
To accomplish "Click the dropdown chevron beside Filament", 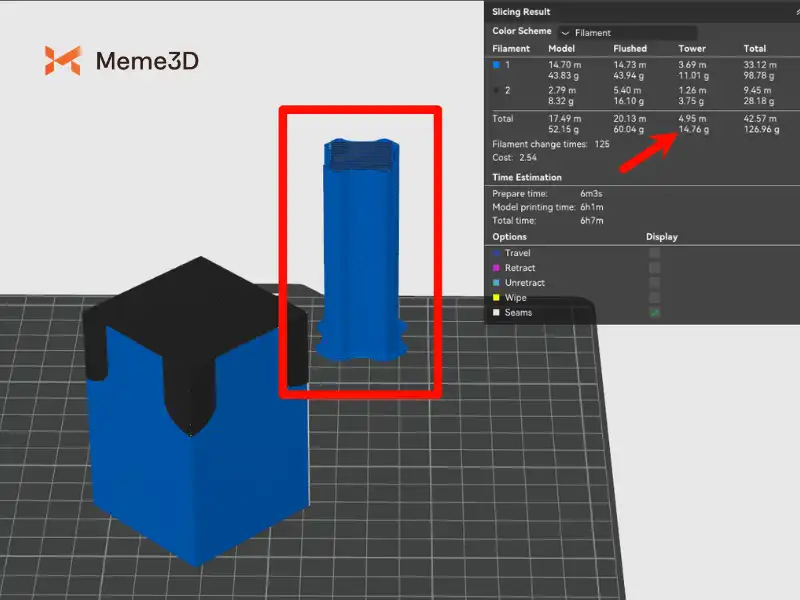I will [x=567, y=33].
